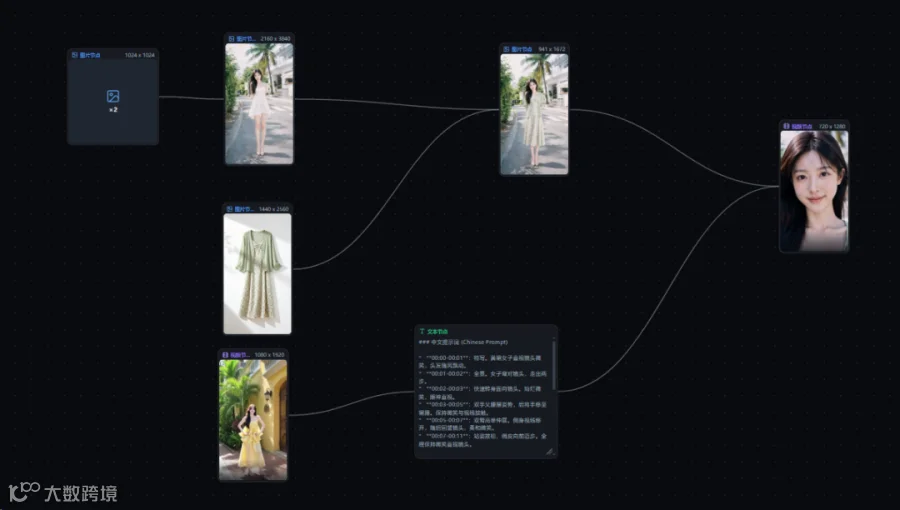Click the '1080 x 1920' dimension label

point(269,355)
